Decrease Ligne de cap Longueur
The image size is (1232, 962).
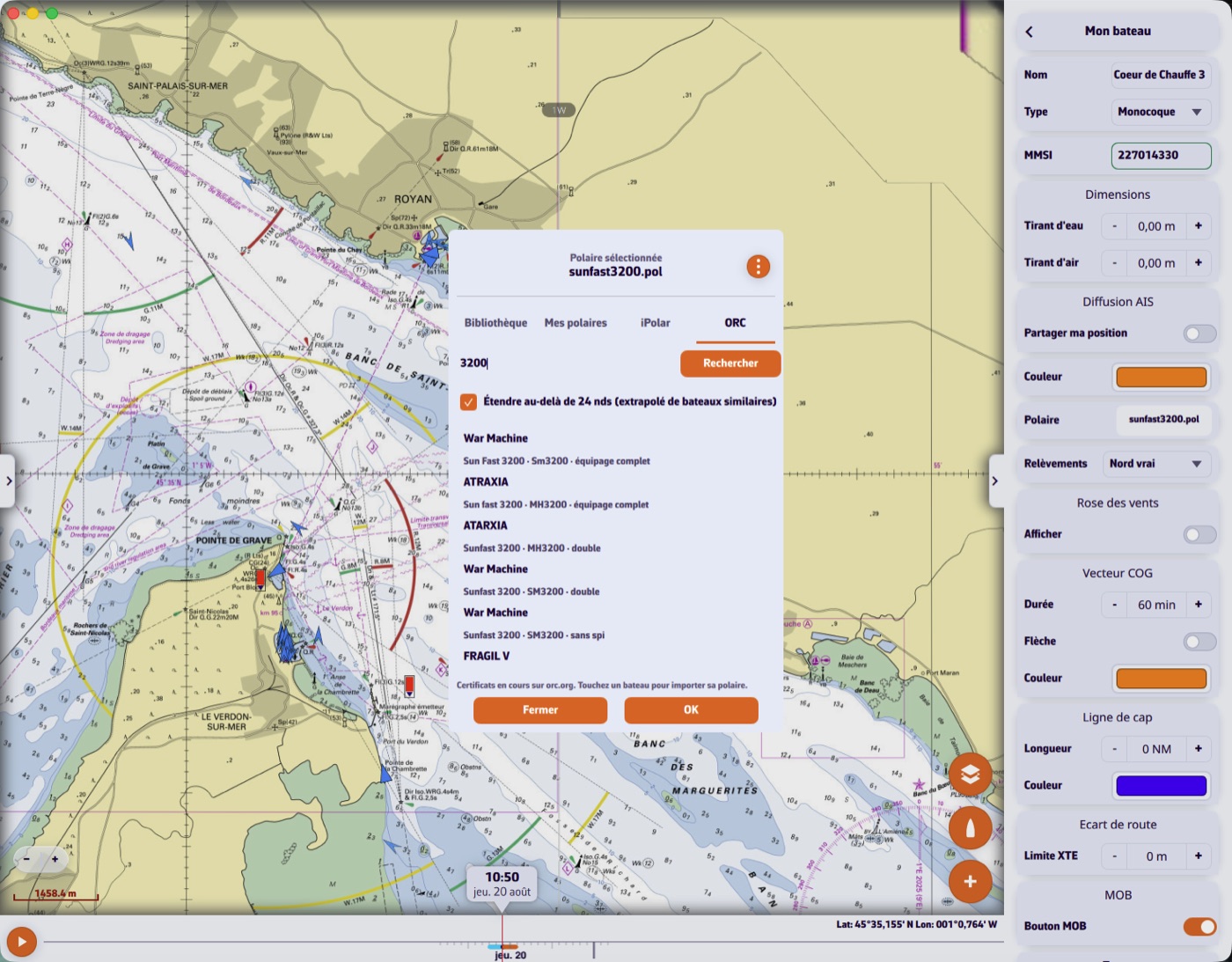[1114, 749]
